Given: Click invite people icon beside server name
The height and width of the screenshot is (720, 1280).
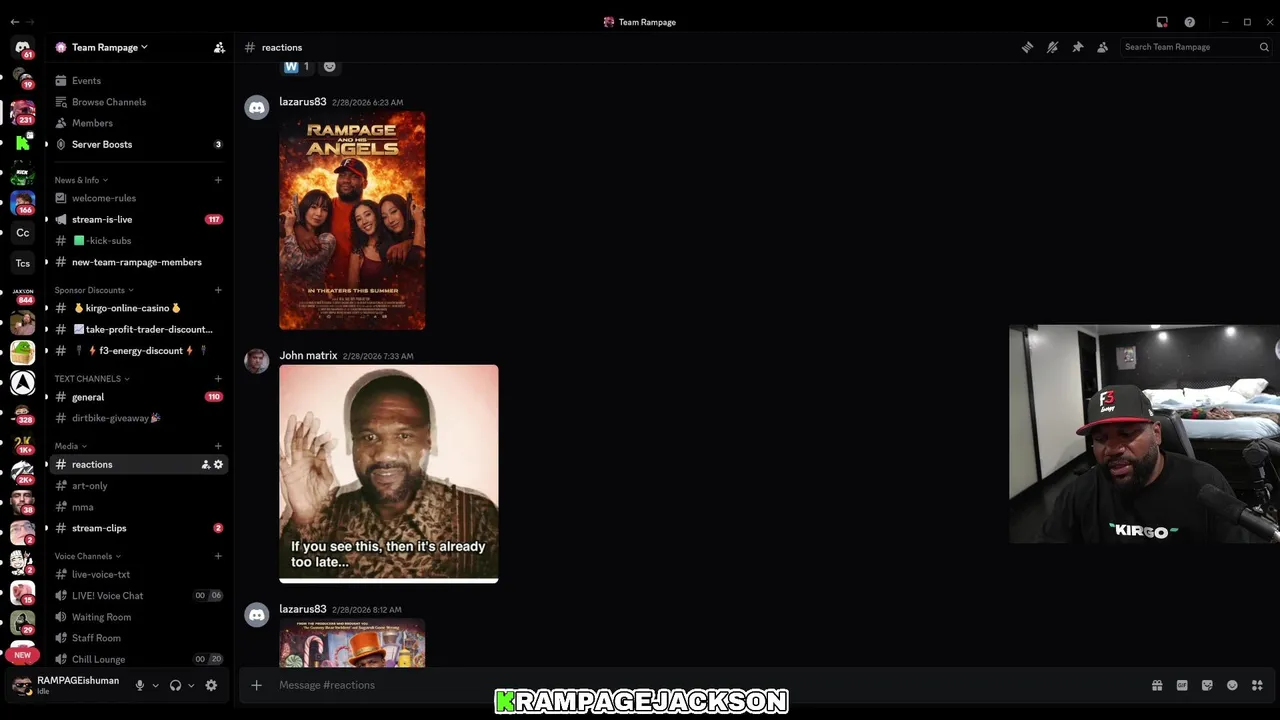Looking at the screenshot, I should 219,47.
